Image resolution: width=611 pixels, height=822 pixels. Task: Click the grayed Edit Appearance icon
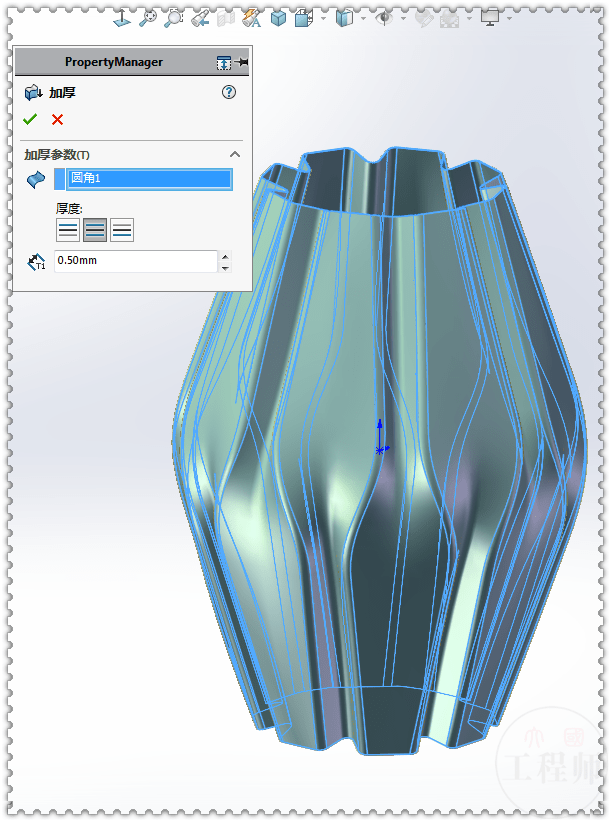(x=424, y=19)
